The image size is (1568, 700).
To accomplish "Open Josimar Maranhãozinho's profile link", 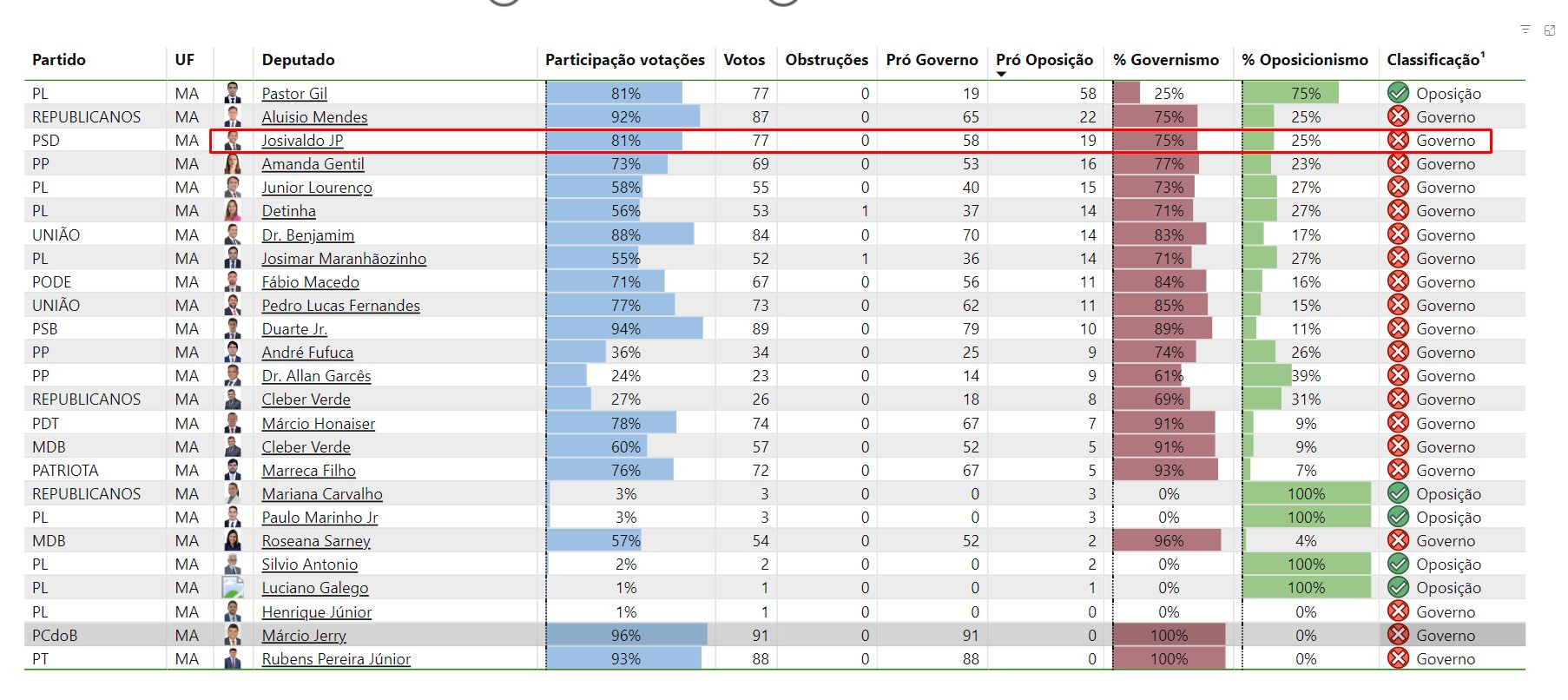I will (344, 259).
